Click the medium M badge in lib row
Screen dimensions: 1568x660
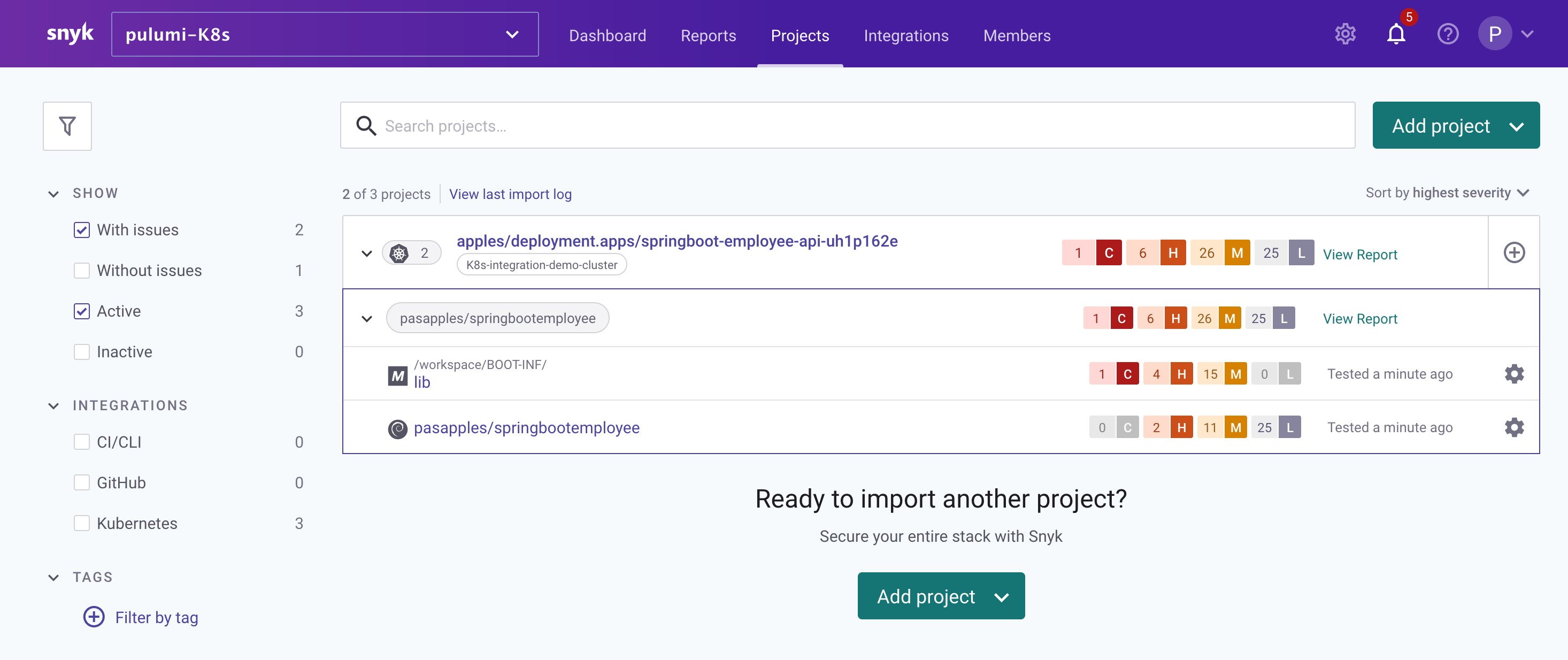click(1235, 374)
